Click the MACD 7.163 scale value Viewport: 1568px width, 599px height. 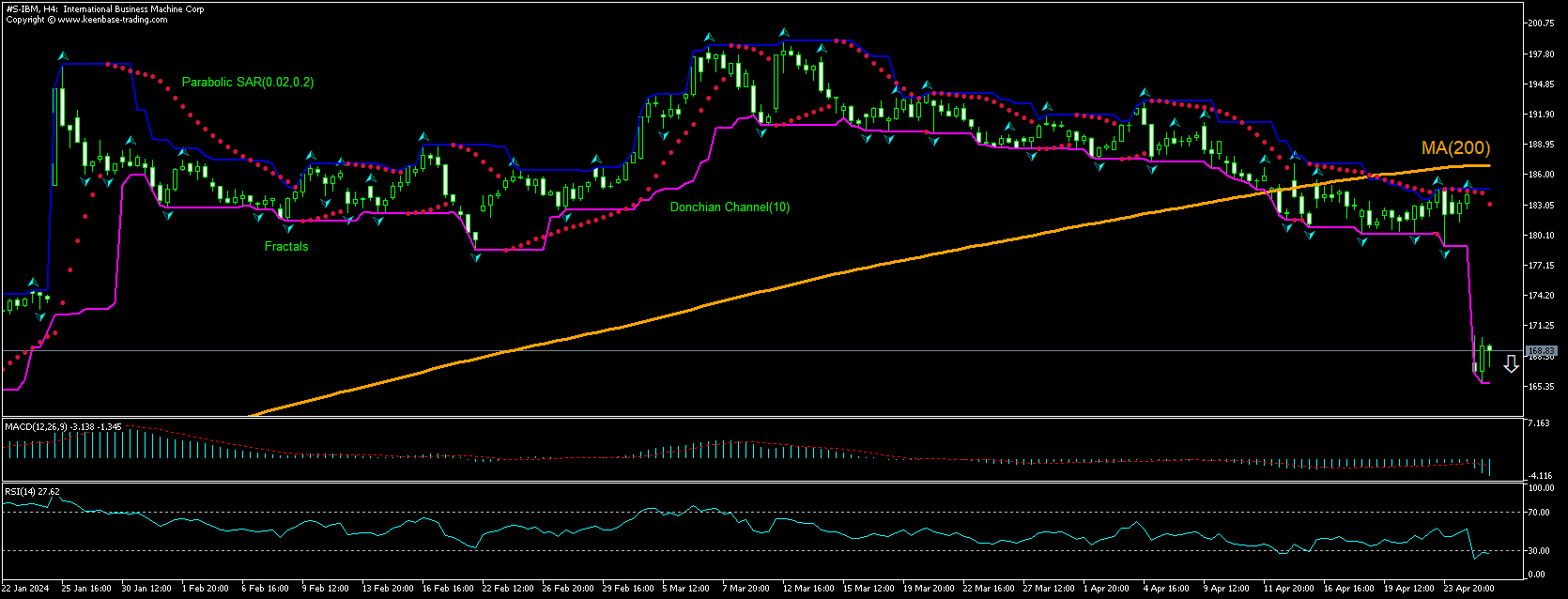click(x=1541, y=424)
